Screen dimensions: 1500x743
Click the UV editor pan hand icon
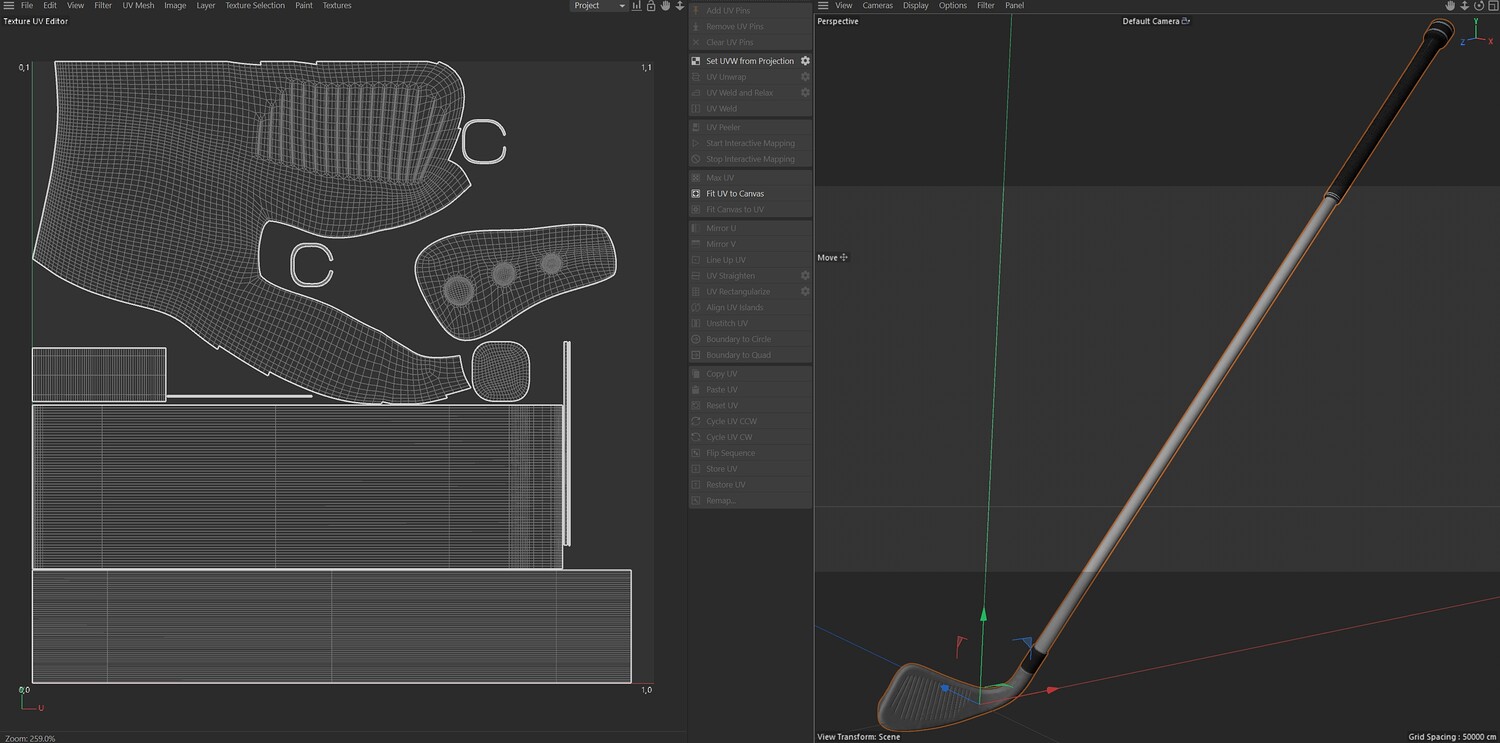coord(665,6)
